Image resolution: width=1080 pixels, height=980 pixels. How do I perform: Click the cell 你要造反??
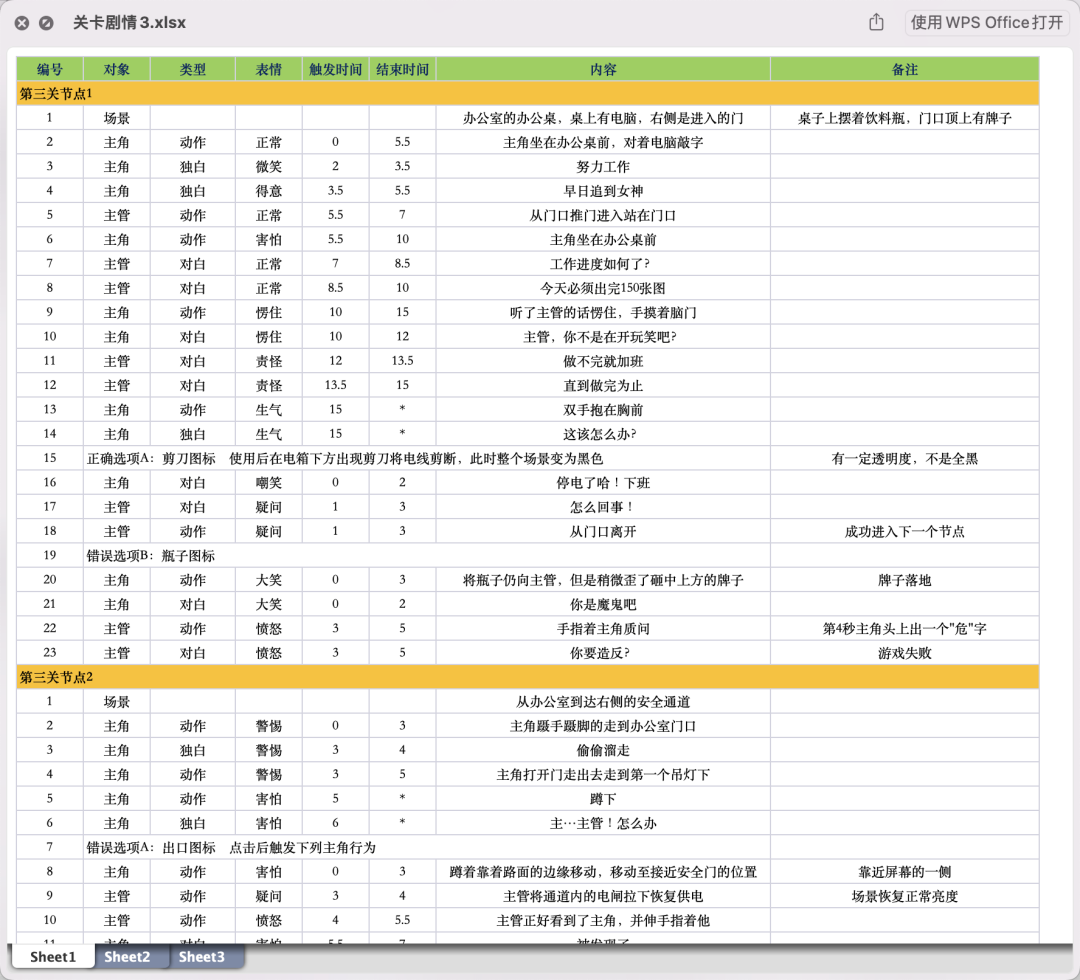pos(603,652)
